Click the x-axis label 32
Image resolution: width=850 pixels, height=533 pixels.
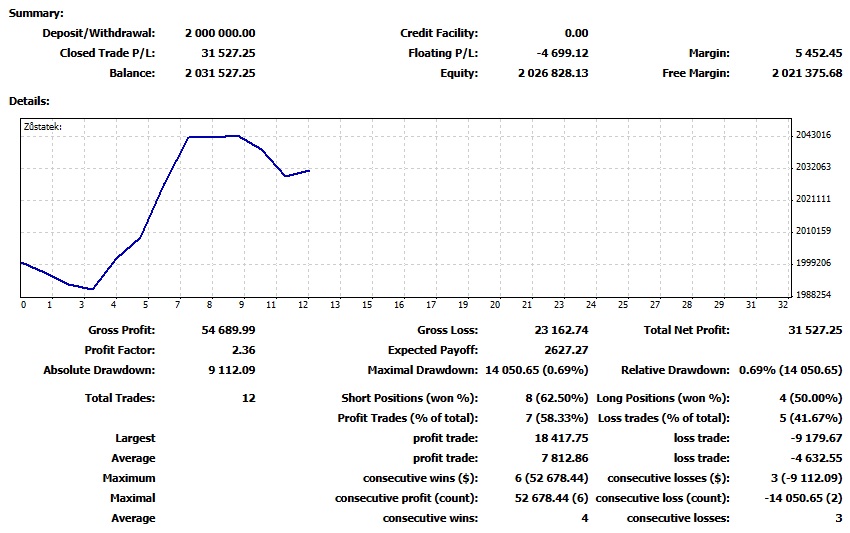783,305
